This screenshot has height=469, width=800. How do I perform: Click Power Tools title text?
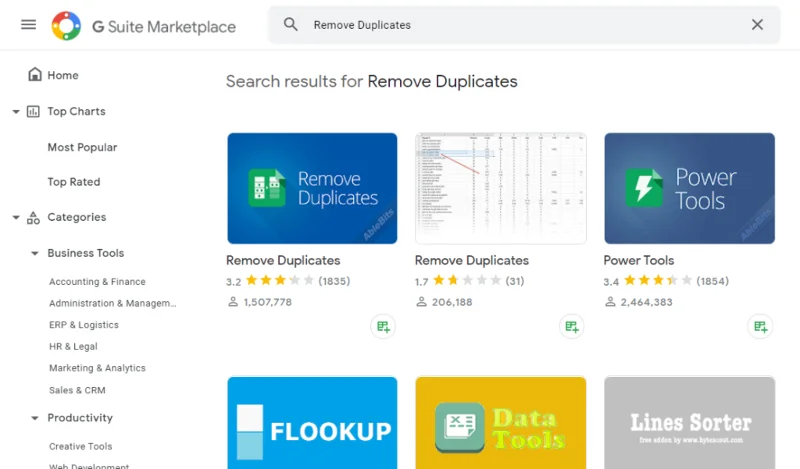click(639, 261)
